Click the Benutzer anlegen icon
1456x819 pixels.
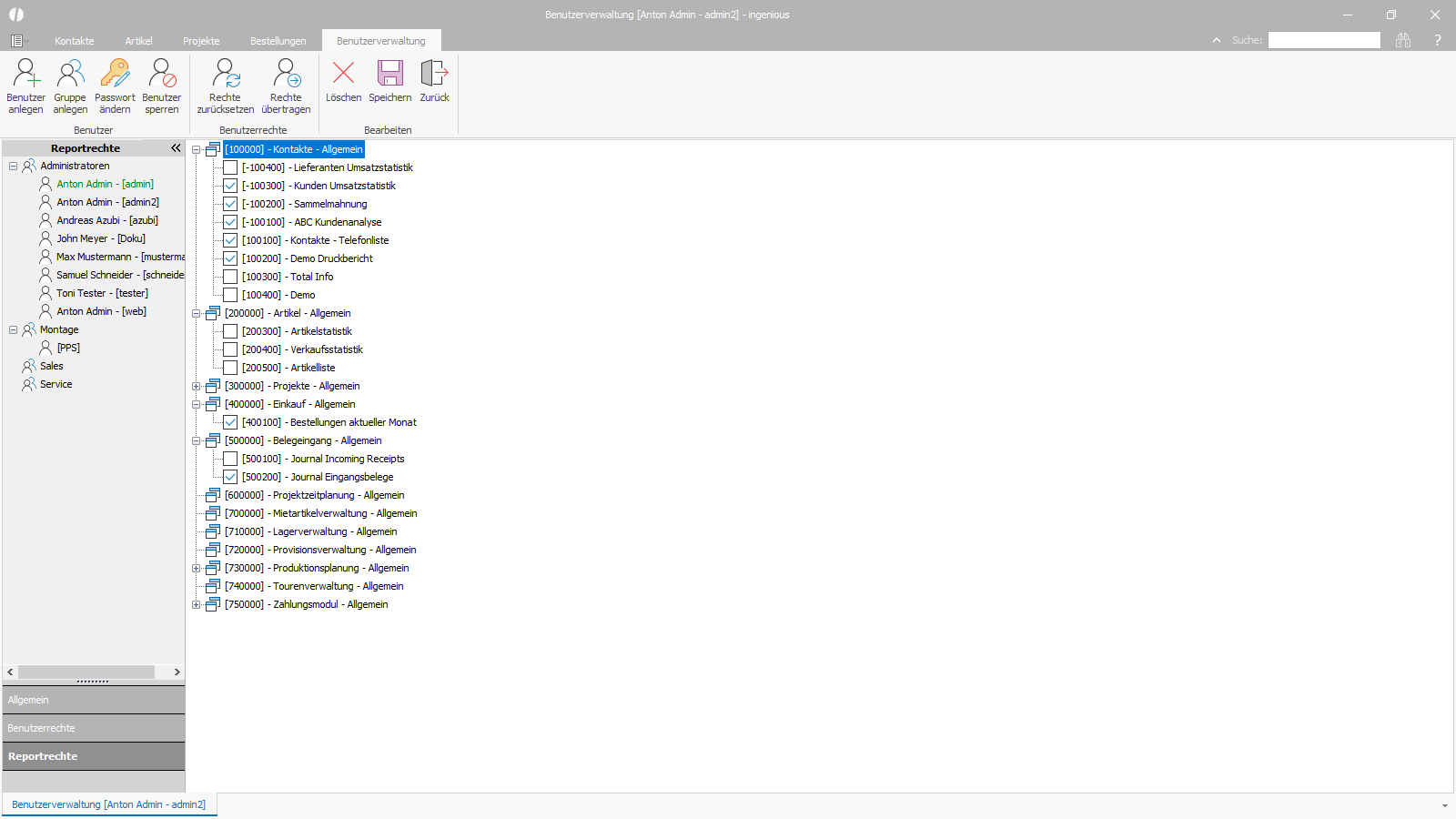click(25, 73)
